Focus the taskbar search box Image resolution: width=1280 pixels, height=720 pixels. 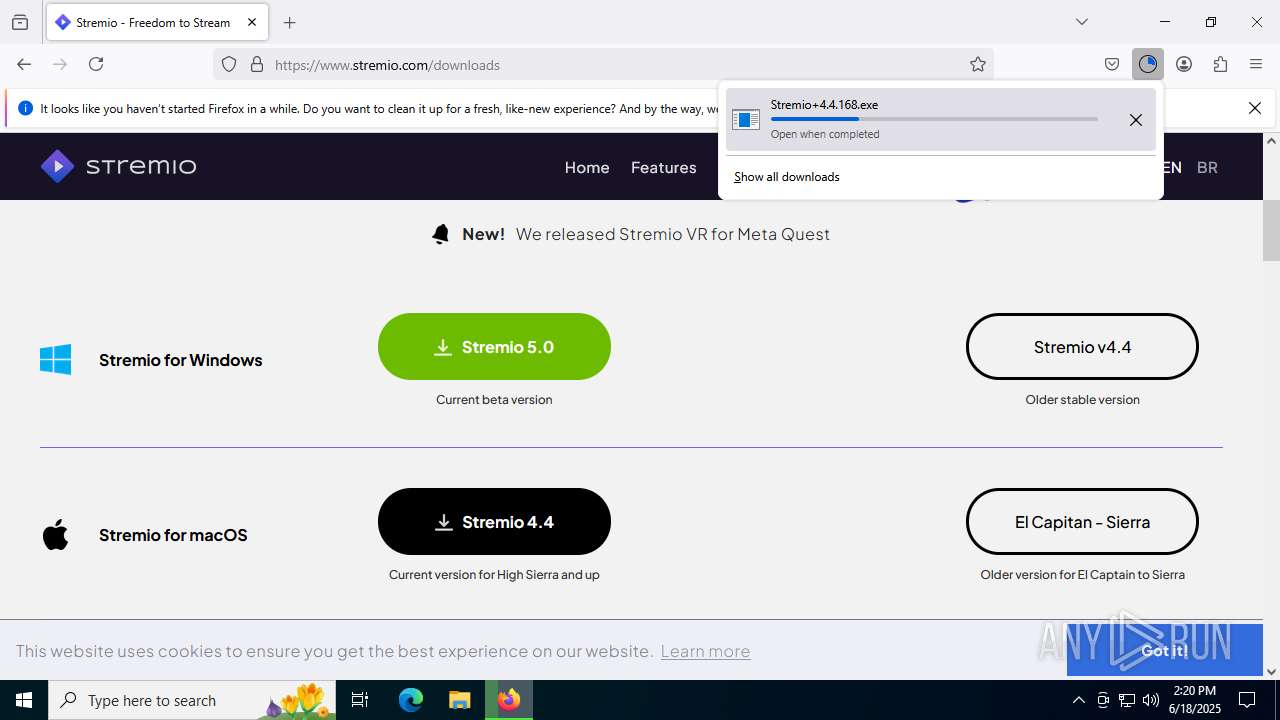click(x=192, y=700)
